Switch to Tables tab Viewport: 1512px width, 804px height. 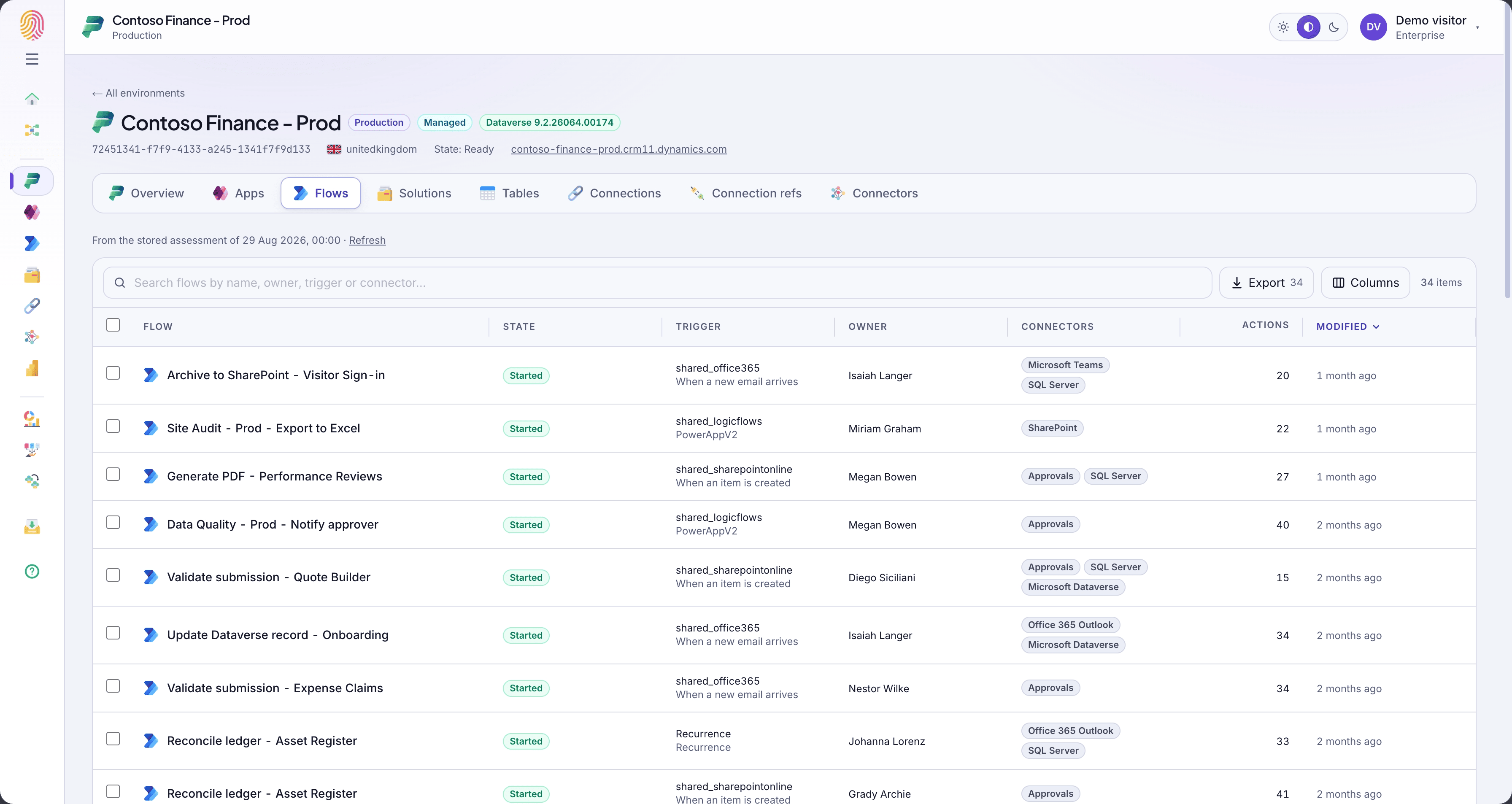(510, 193)
